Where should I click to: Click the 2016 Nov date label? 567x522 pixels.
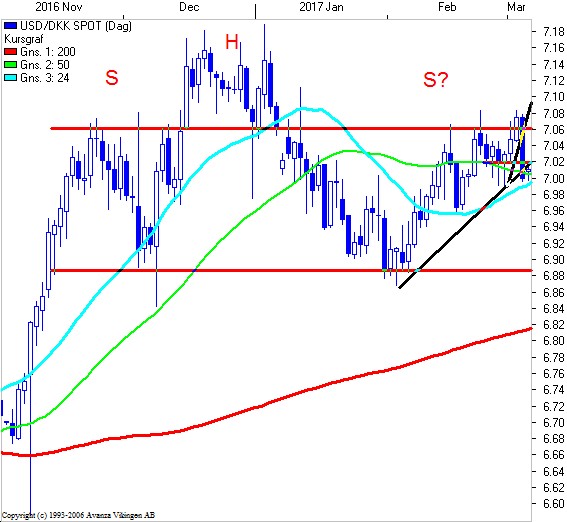coord(59,7)
